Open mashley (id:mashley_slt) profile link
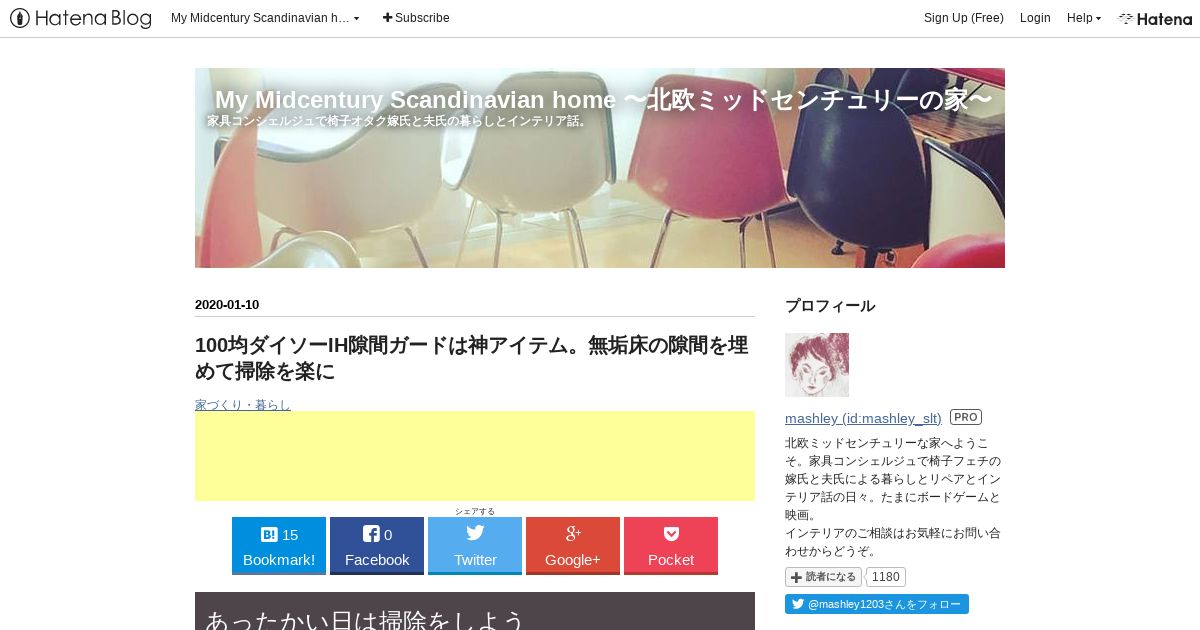Screen dimensions: 1200x630 pos(863,418)
